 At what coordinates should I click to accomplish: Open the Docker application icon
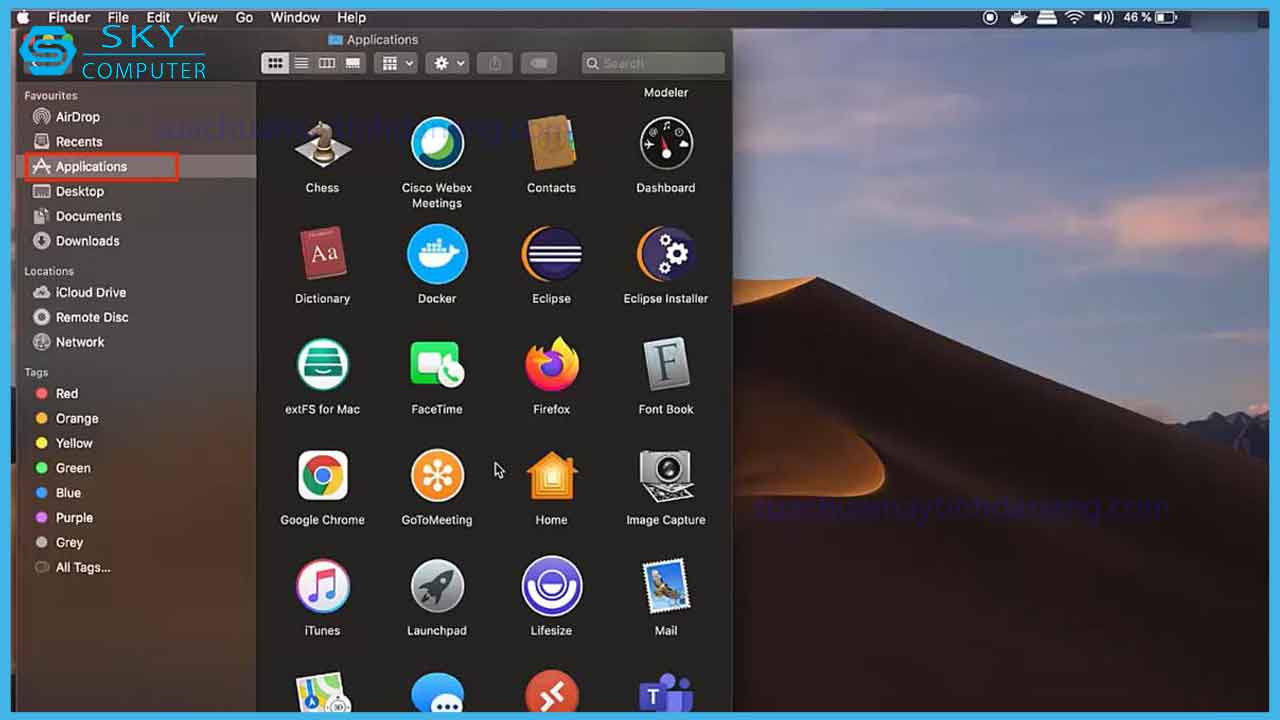[437, 254]
